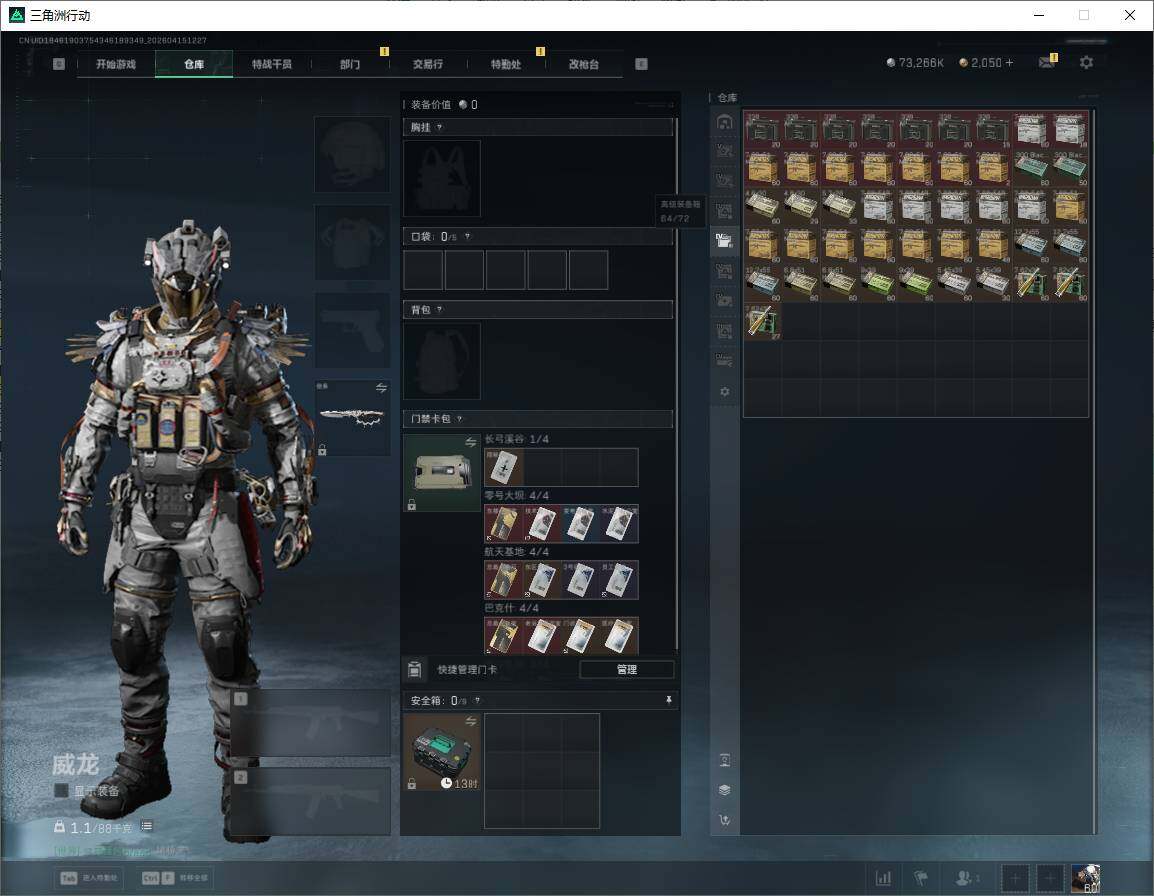Open the mail envelope icon
This screenshot has width=1154, height=896.
1047,63
